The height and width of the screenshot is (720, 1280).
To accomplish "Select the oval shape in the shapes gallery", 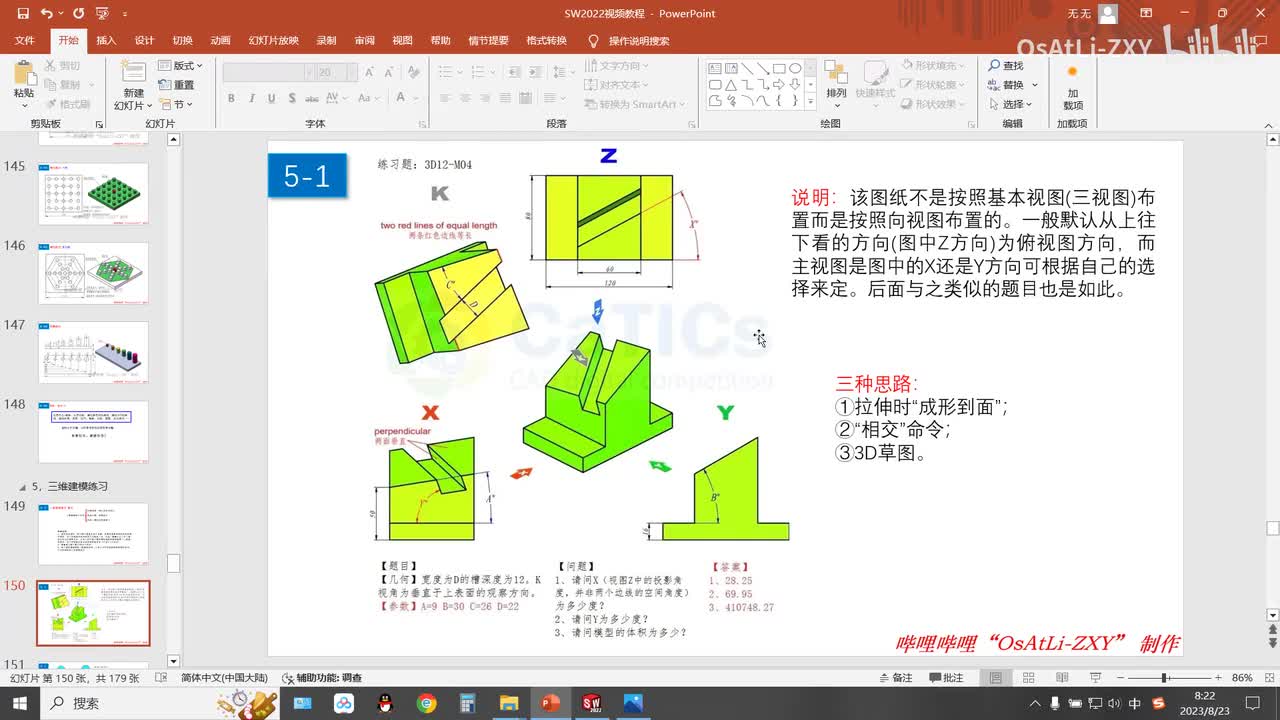I will click(795, 69).
